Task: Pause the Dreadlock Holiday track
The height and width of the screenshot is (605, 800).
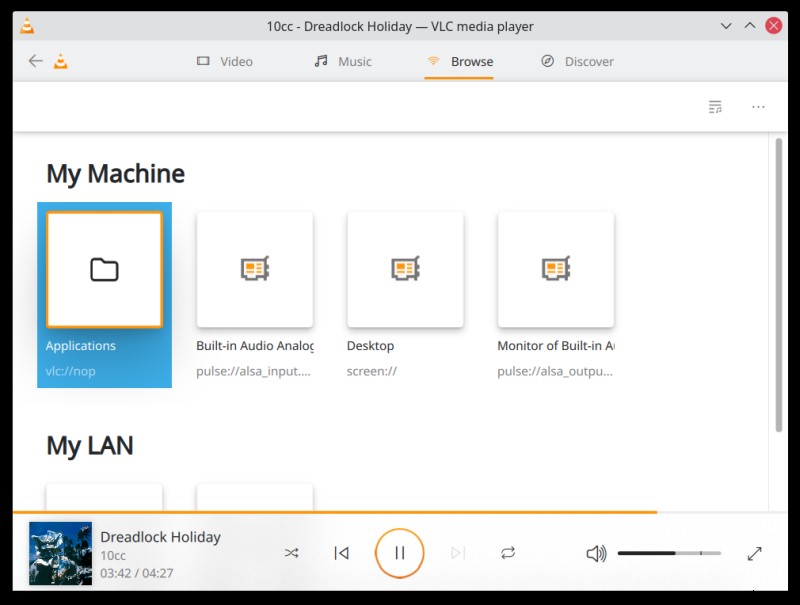Action: pyautogui.click(x=399, y=553)
